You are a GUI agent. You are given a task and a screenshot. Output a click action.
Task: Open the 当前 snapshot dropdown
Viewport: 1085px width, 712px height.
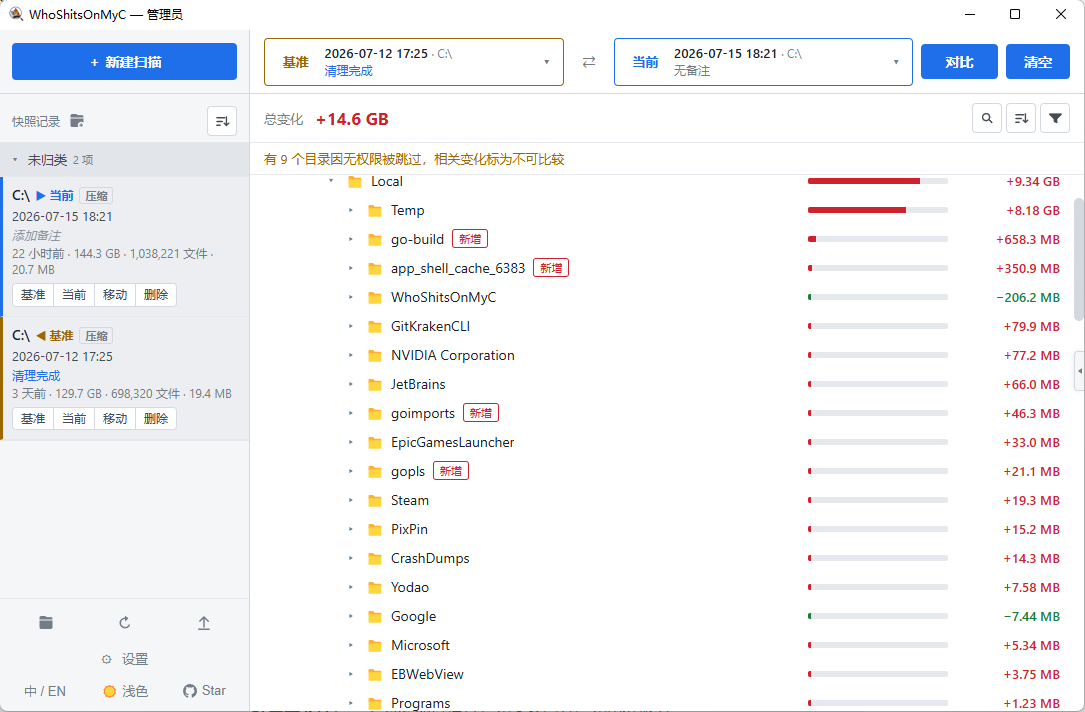763,62
